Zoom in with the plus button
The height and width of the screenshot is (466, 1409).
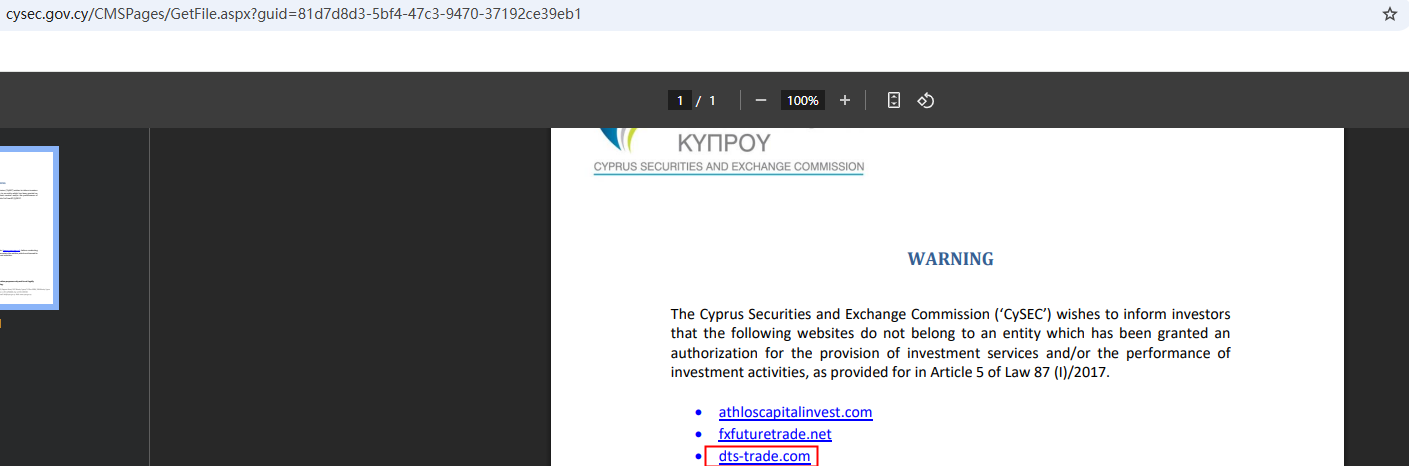point(845,100)
